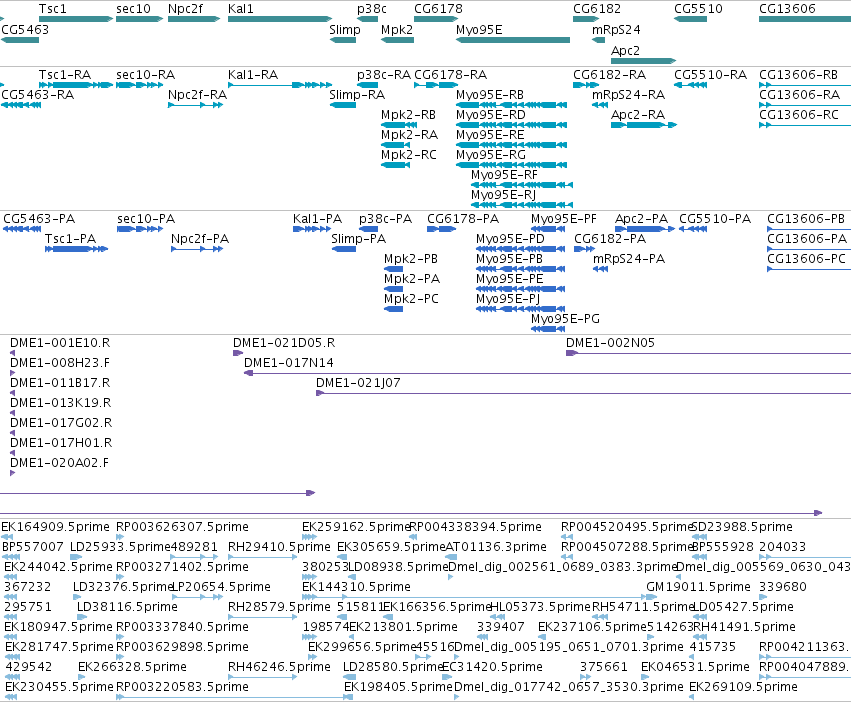
Task: Select the DME1-021J07 clone
Action: coord(583,393)
